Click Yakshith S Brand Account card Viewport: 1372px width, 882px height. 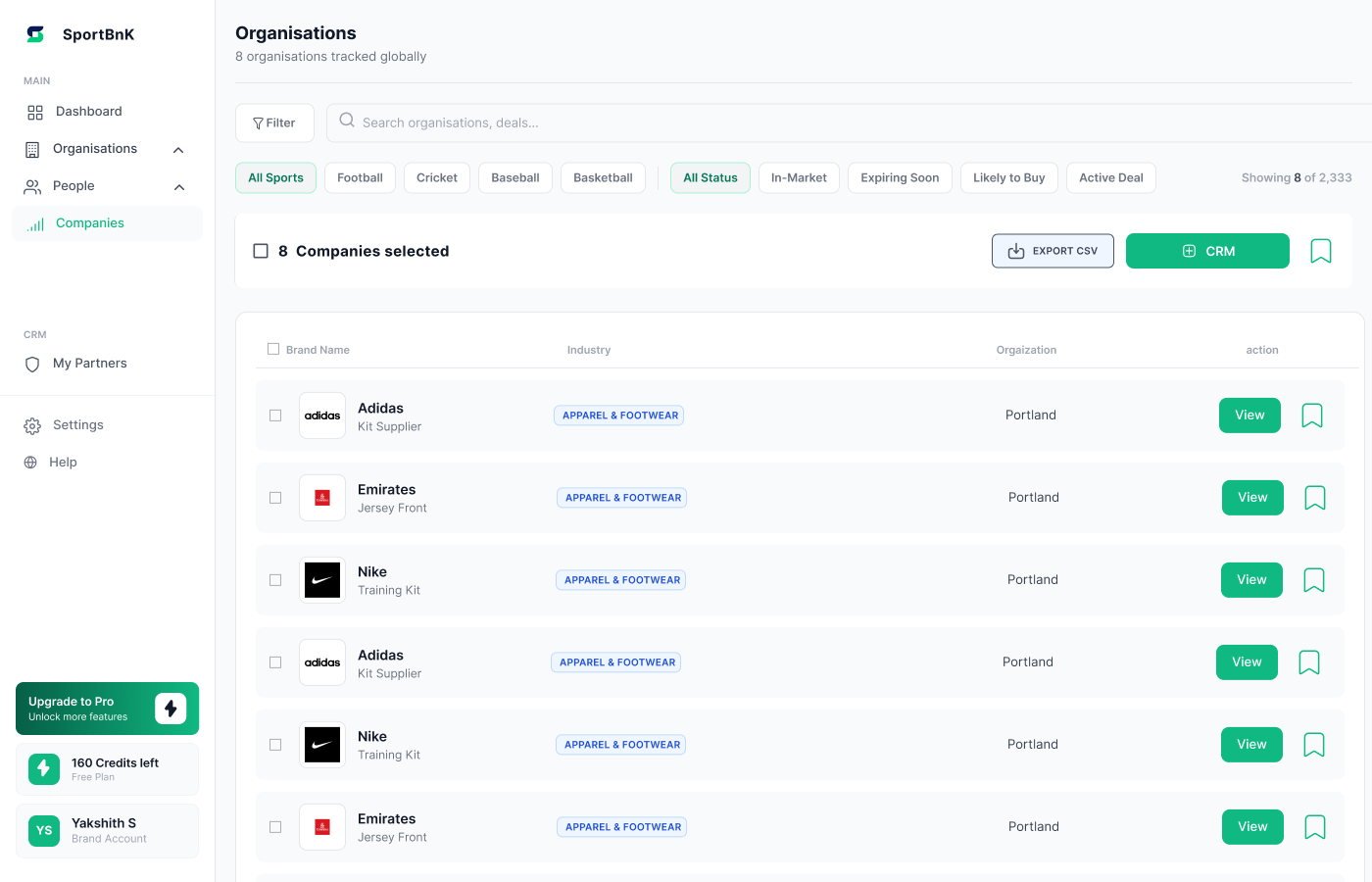[107, 831]
